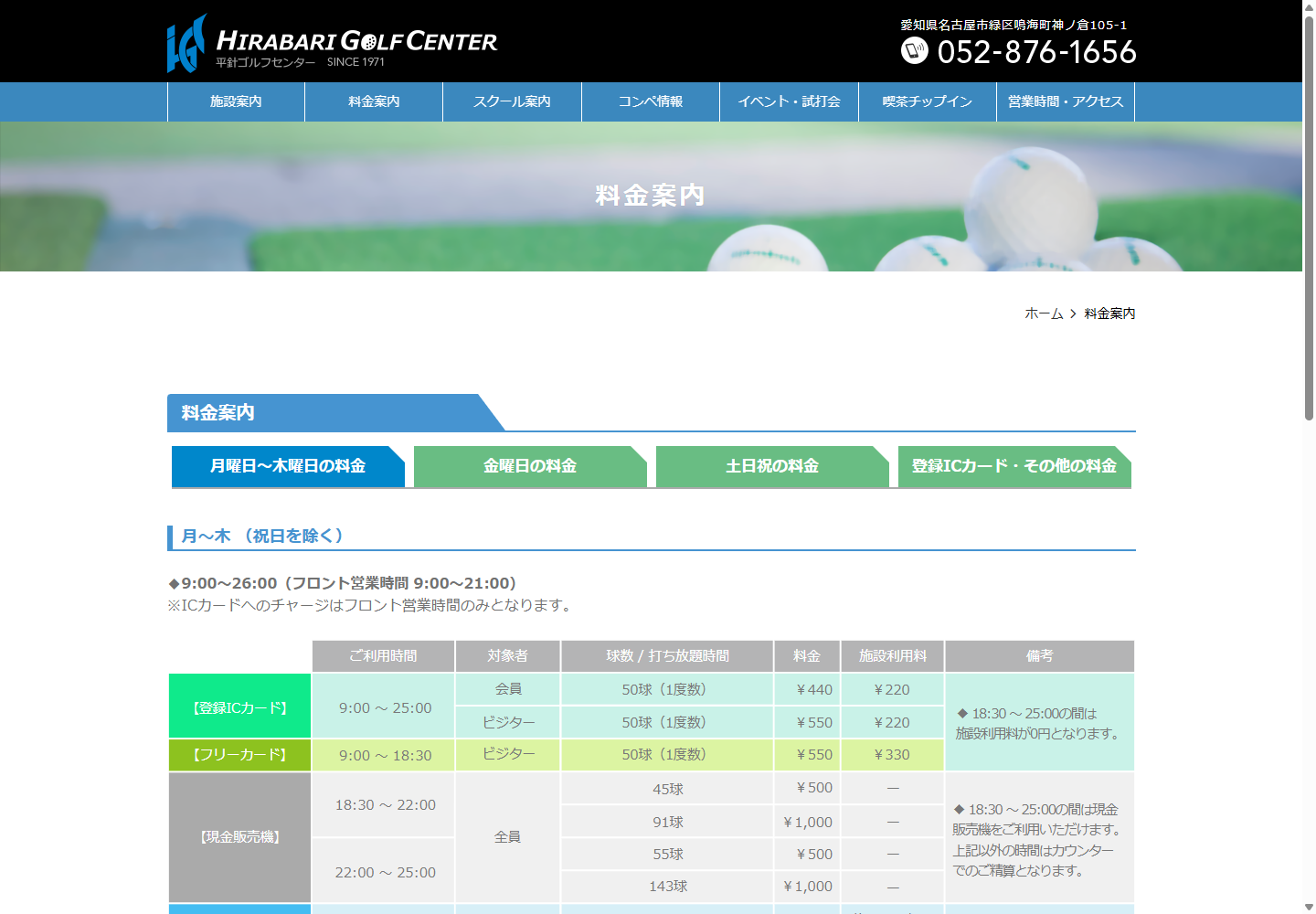
Task: Select the 月曜日〜木曜日の料金 tab
Action: (288, 466)
